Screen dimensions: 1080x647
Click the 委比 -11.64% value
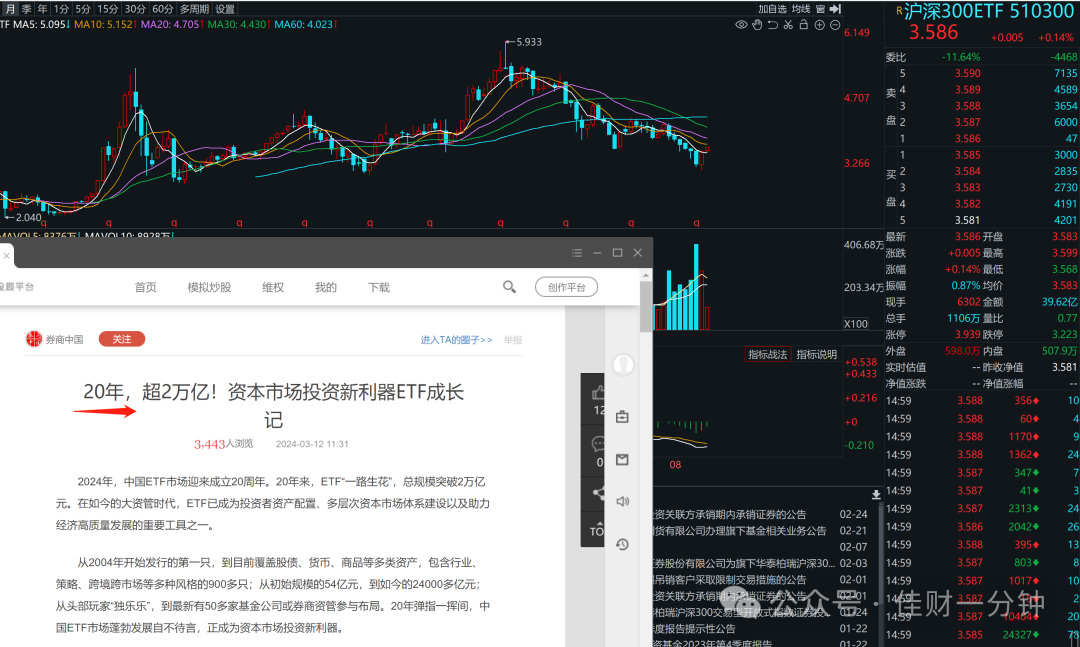[x=960, y=57]
